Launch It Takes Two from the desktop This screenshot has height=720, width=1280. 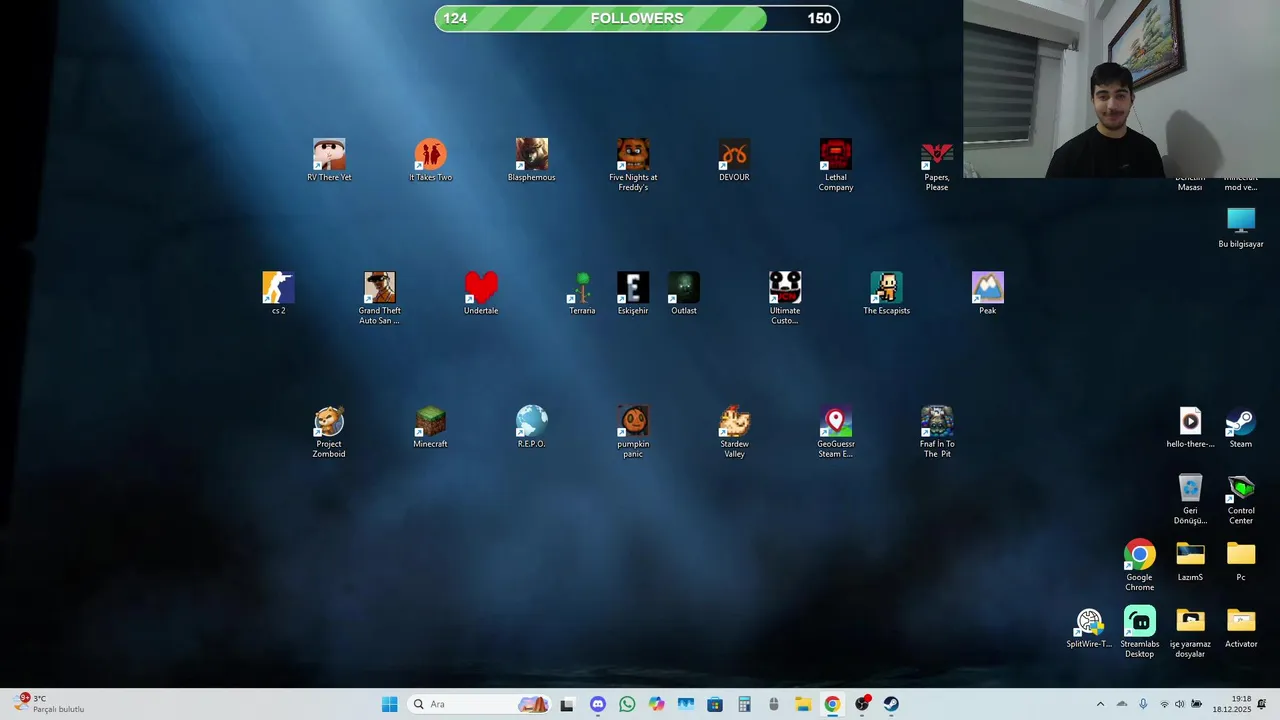click(430, 160)
